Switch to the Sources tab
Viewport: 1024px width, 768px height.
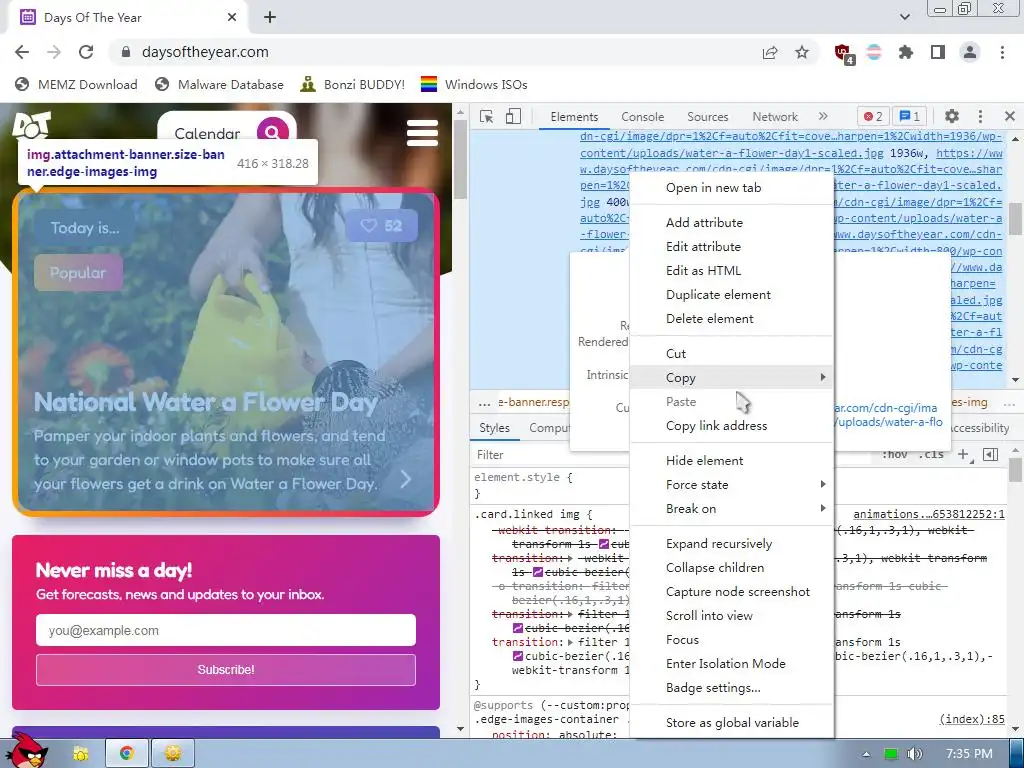click(x=707, y=117)
